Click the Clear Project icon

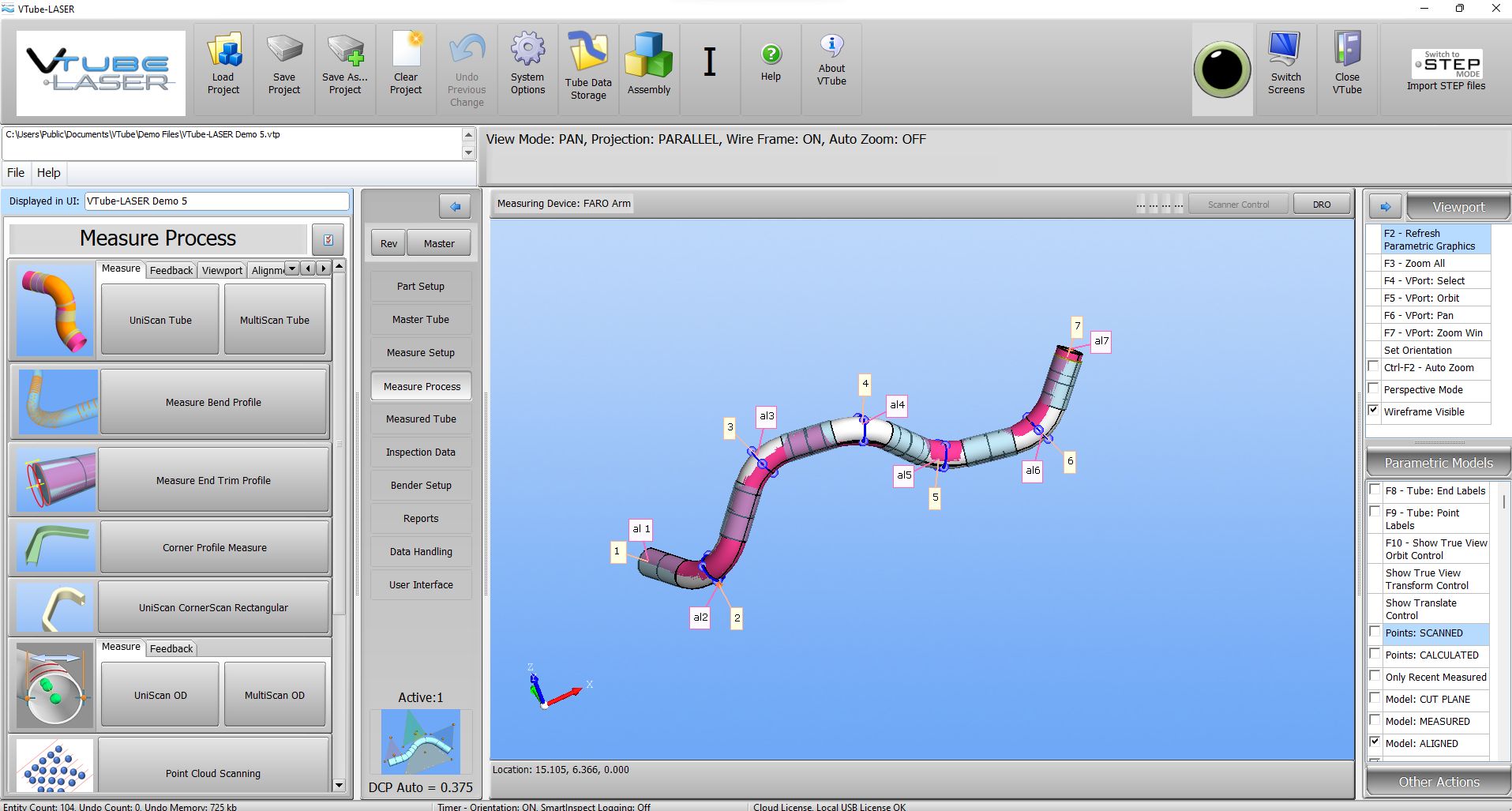(x=406, y=51)
